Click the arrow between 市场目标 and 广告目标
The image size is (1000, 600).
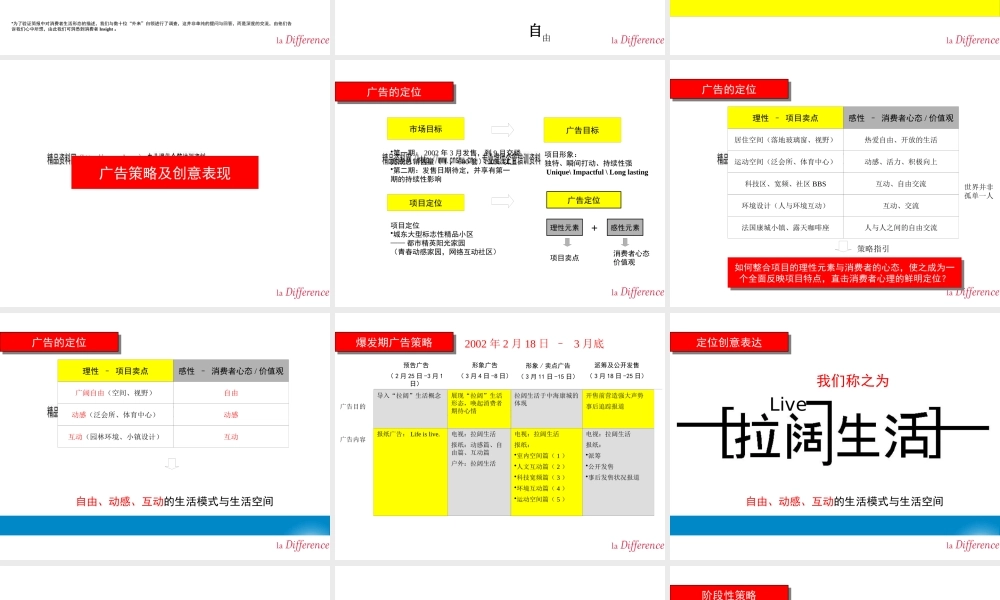pyautogui.click(x=503, y=129)
